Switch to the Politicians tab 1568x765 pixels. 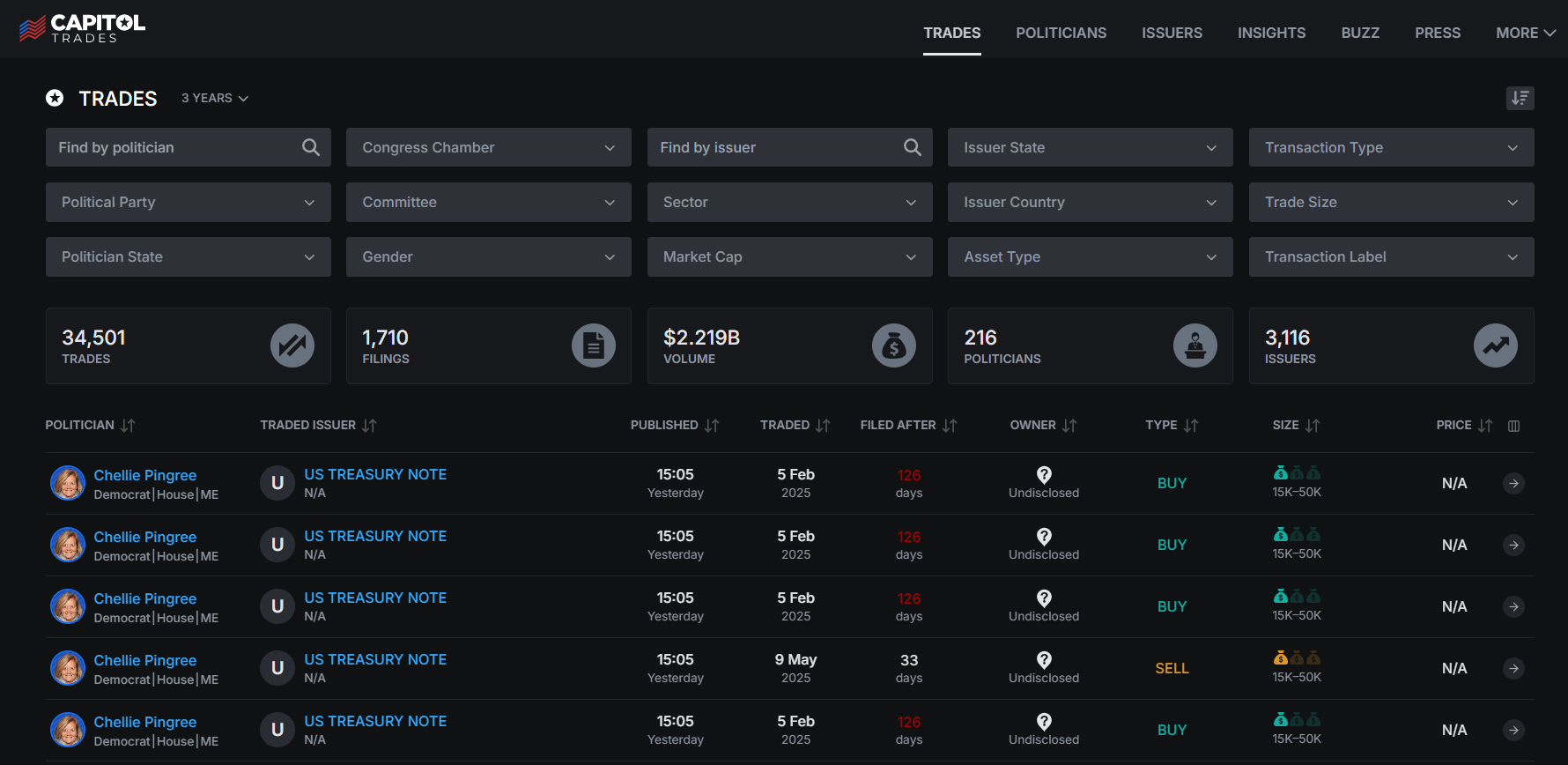coord(1061,33)
